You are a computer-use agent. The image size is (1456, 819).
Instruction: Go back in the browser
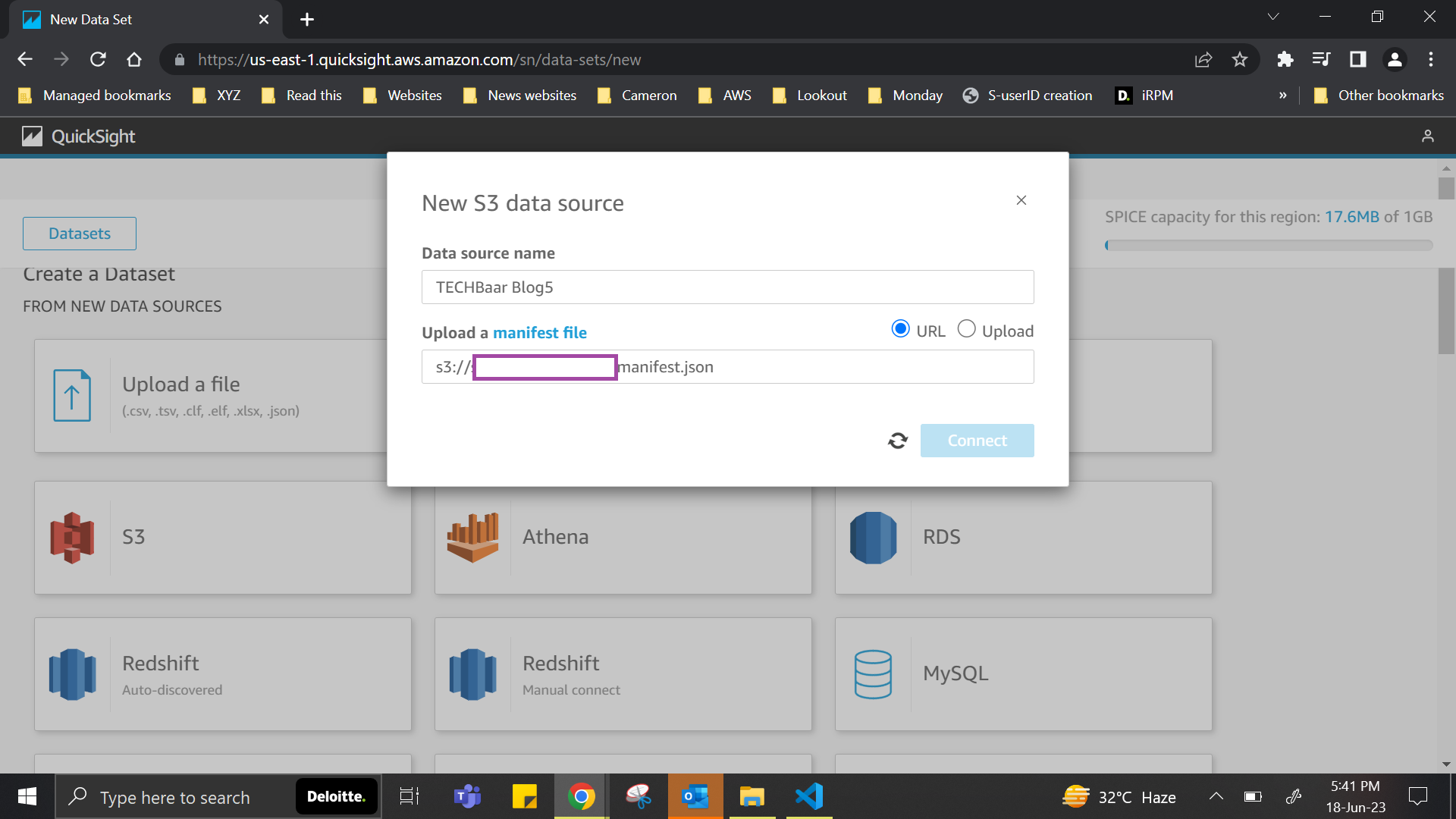(x=25, y=59)
